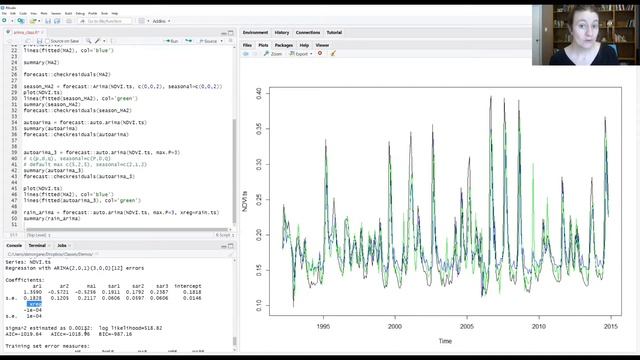Open the View menu
Screen dimensions: 640x360
pos(33,13)
